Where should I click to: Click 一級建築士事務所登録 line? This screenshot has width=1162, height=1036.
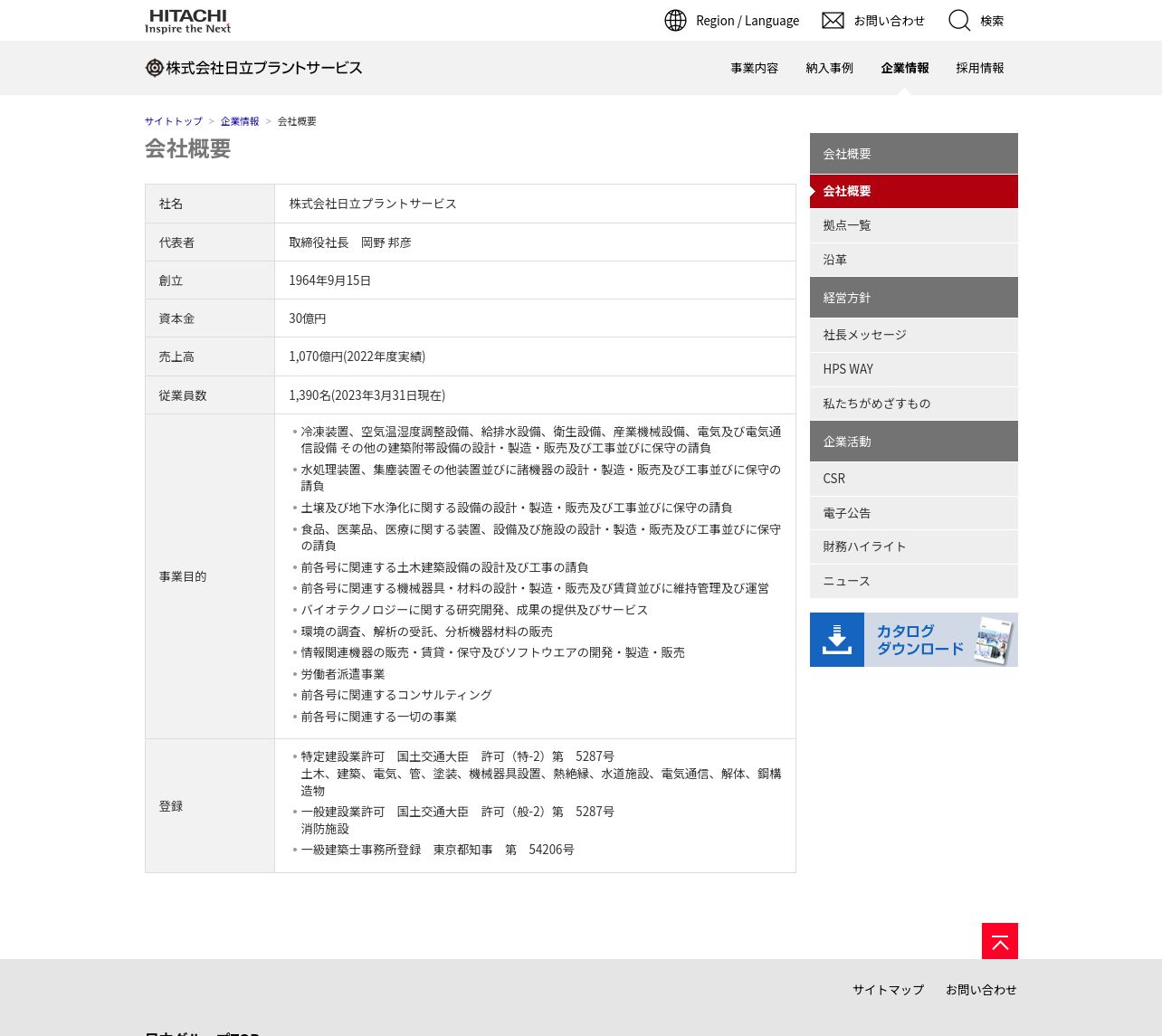point(438,850)
